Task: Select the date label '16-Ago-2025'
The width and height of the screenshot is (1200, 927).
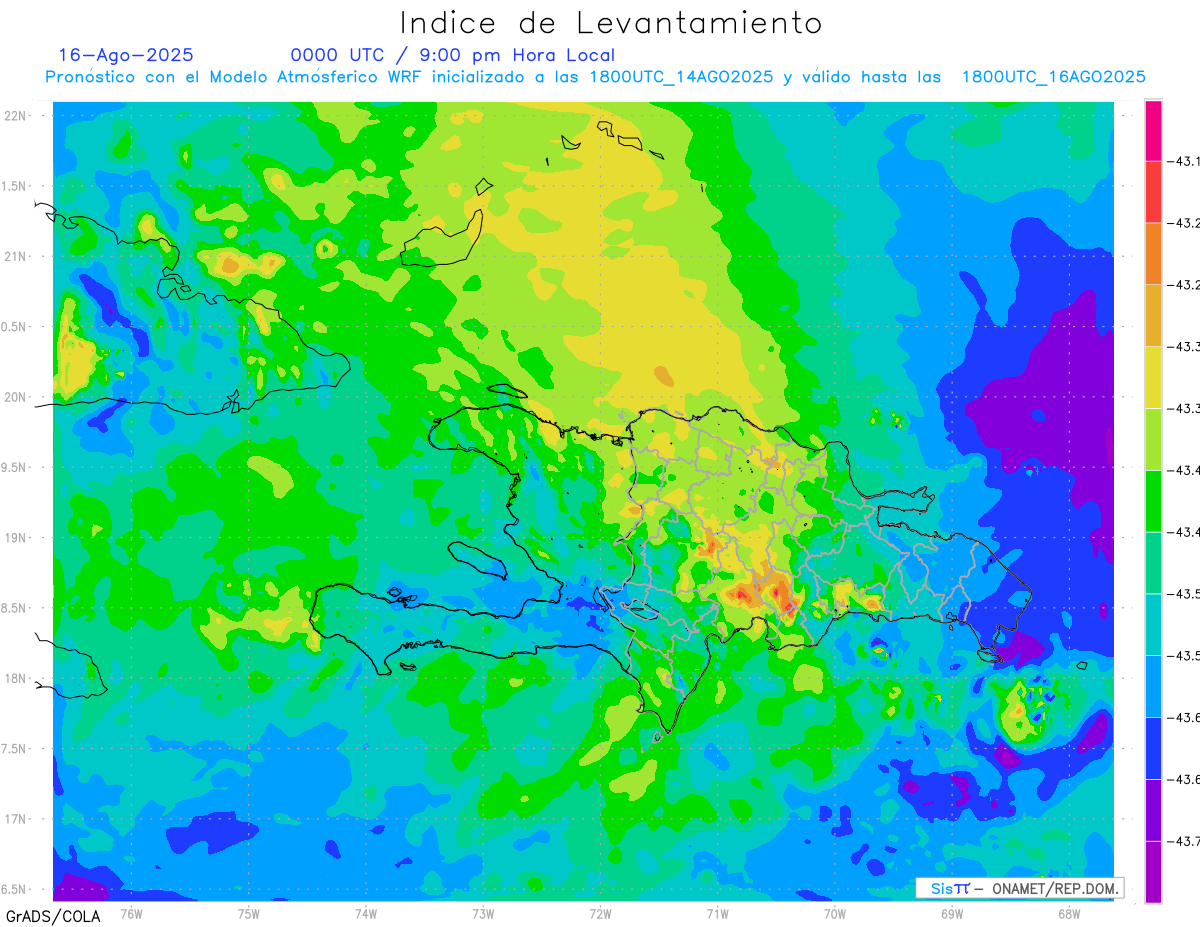Action: [x=126, y=55]
